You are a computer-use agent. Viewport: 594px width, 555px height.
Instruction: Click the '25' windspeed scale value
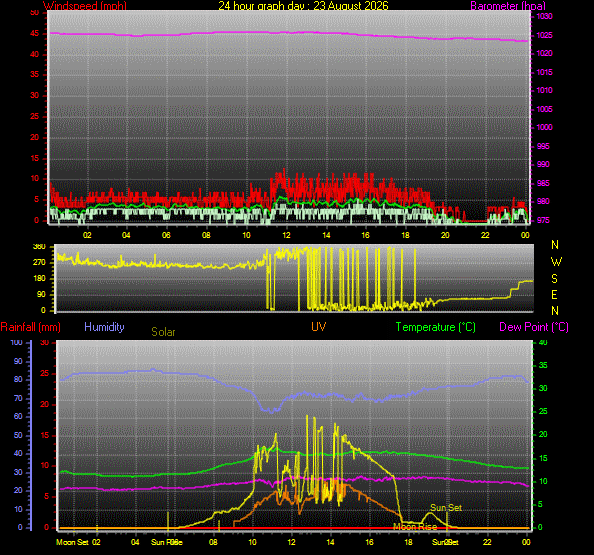click(x=34, y=116)
